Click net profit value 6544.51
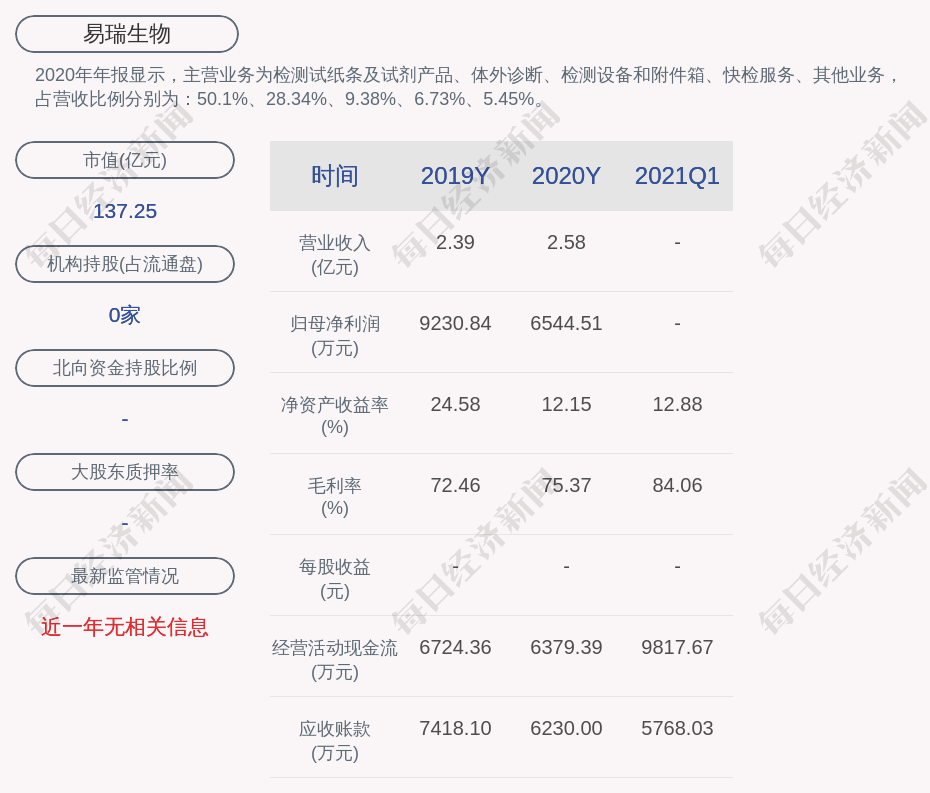 tap(566, 323)
